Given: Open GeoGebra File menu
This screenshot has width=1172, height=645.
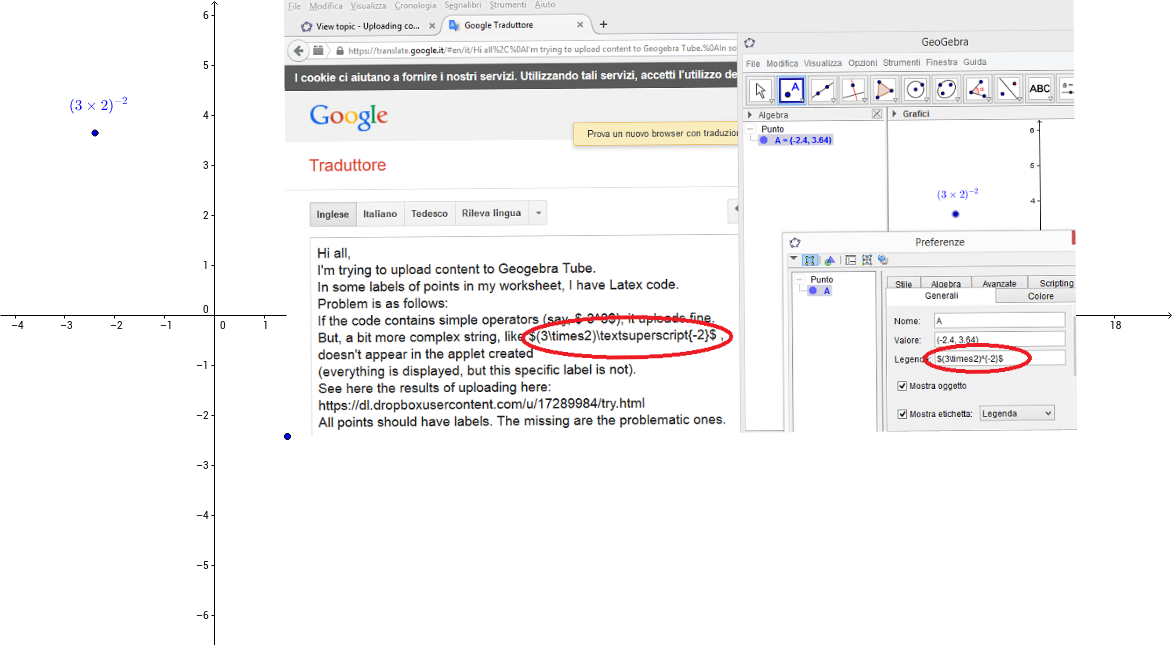Looking at the screenshot, I should click(753, 64).
